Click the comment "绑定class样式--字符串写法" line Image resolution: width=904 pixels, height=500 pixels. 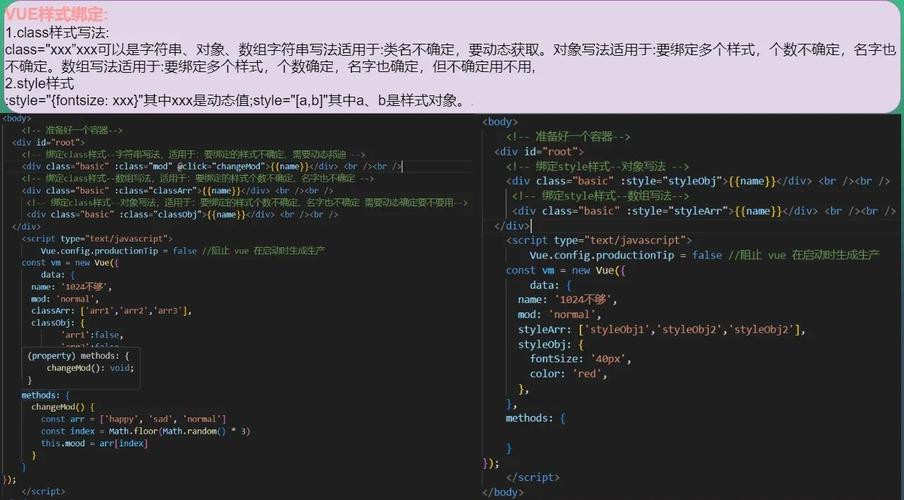pyautogui.click(x=194, y=155)
